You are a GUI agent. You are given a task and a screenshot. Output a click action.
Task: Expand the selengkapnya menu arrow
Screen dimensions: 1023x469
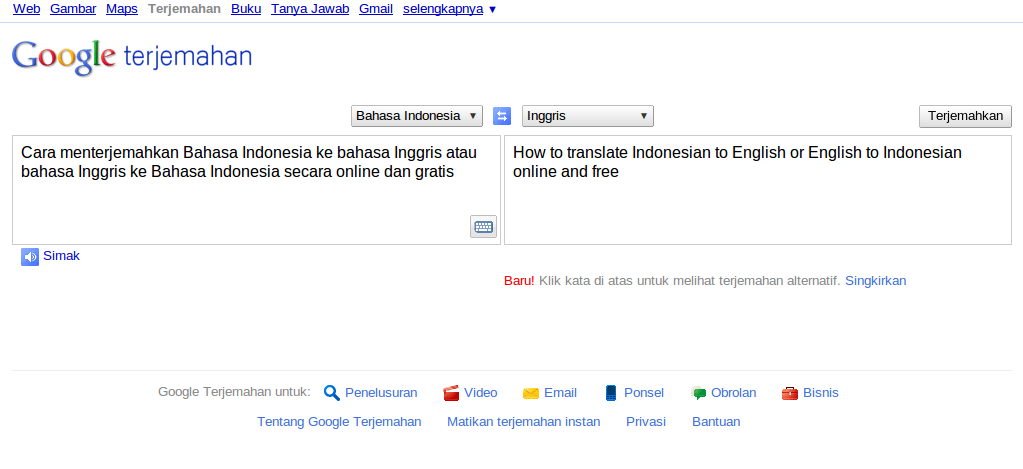coord(492,10)
